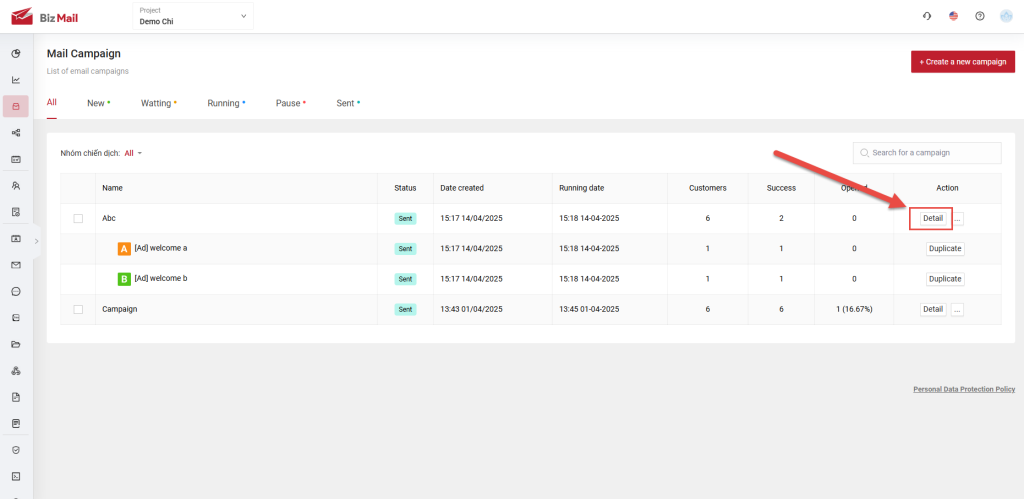1024x499 pixels.
Task: Click the highlighted mail campaign sidebar icon
Action: tap(16, 106)
